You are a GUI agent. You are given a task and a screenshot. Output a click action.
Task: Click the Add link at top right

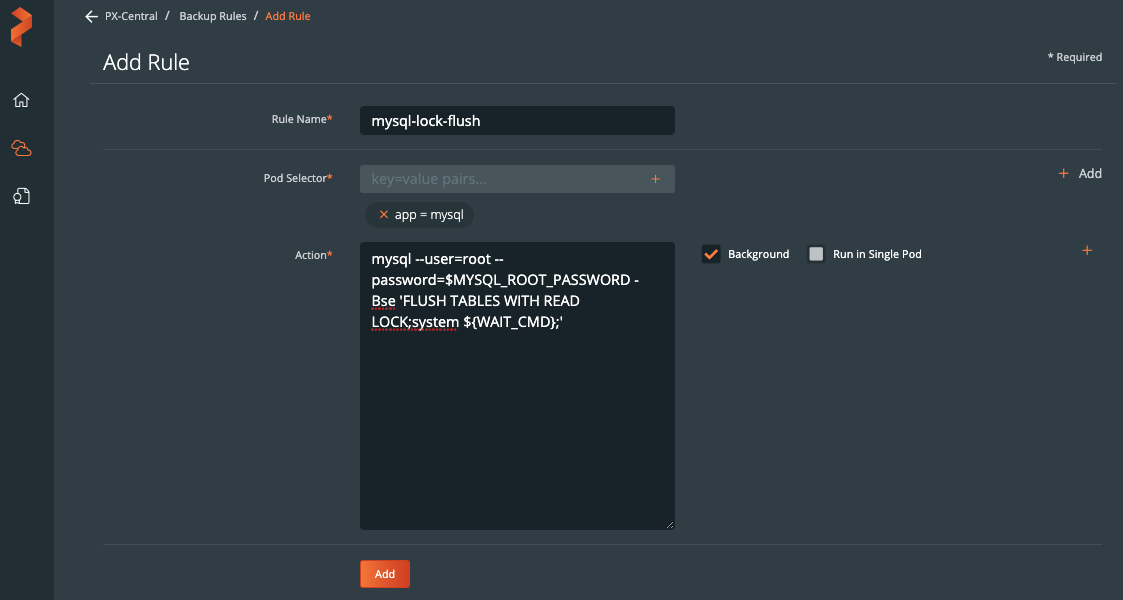click(1081, 173)
